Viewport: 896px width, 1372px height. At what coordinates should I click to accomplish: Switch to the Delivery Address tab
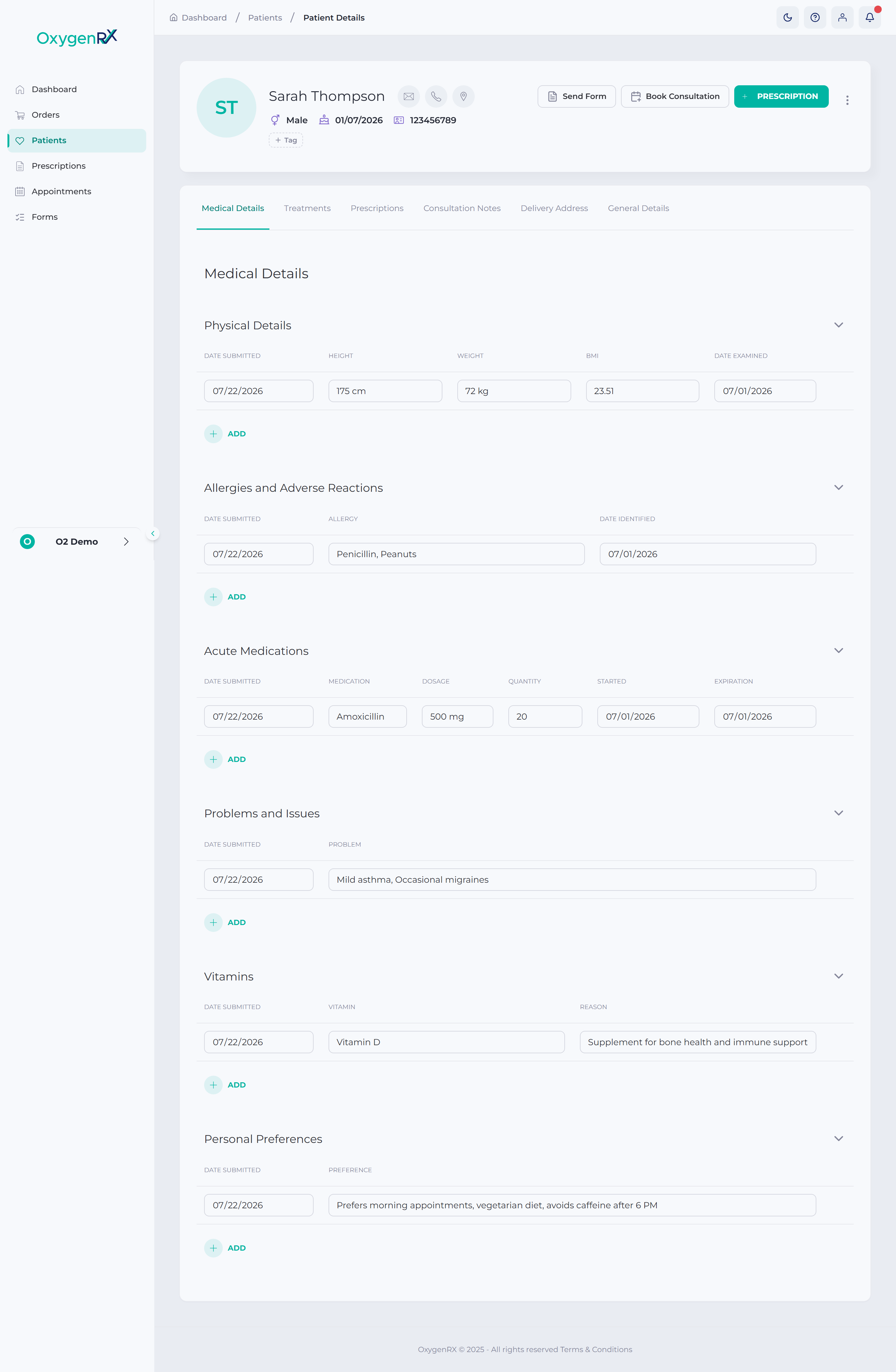[554, 208]
